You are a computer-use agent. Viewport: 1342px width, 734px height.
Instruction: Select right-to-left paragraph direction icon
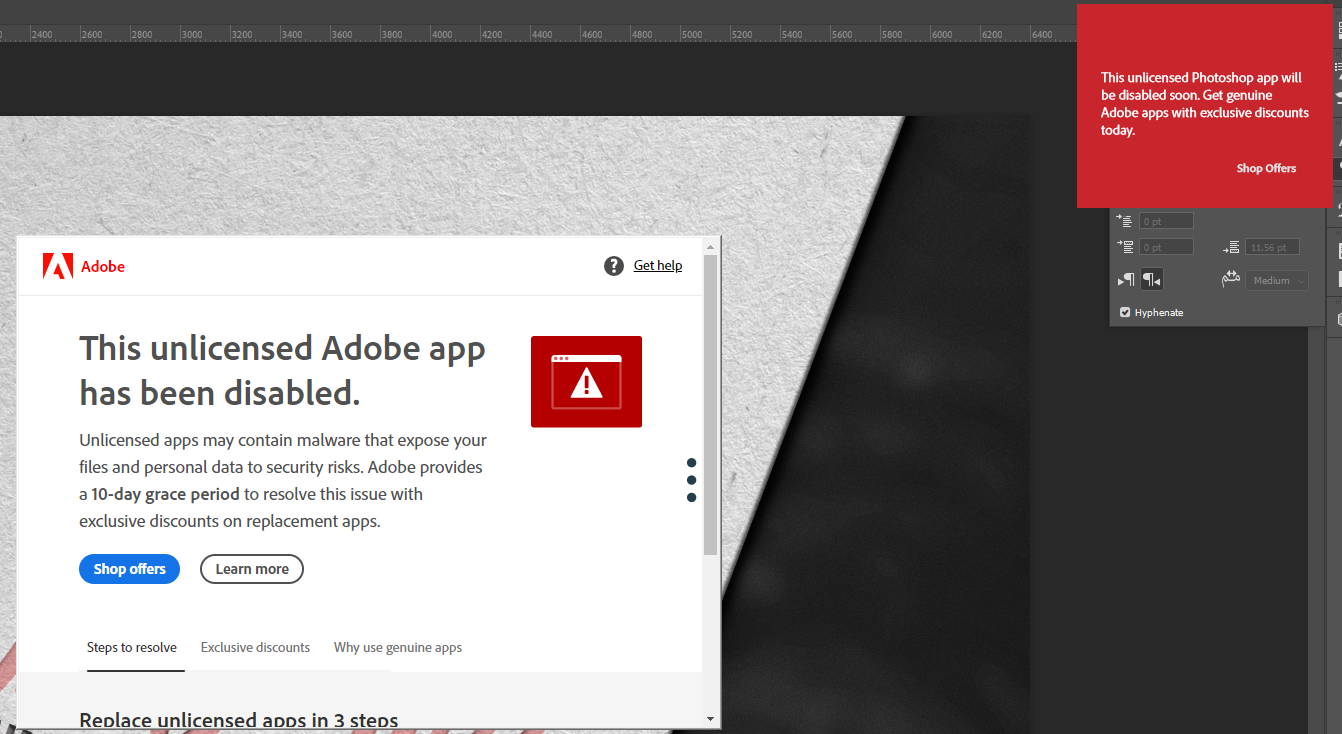pyautogui.click(x=1152, y=280)
